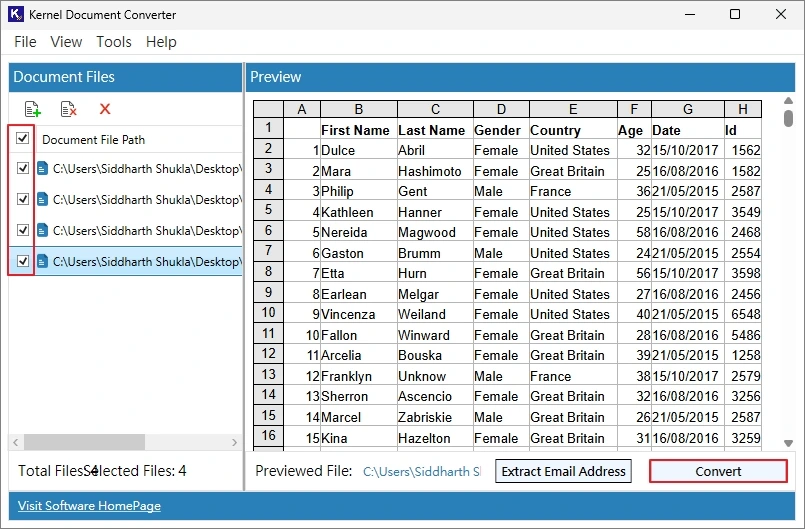This screenshot has width=805, height=529.
Task: Click the Remove selected file icon
Action: coord(68,109)
